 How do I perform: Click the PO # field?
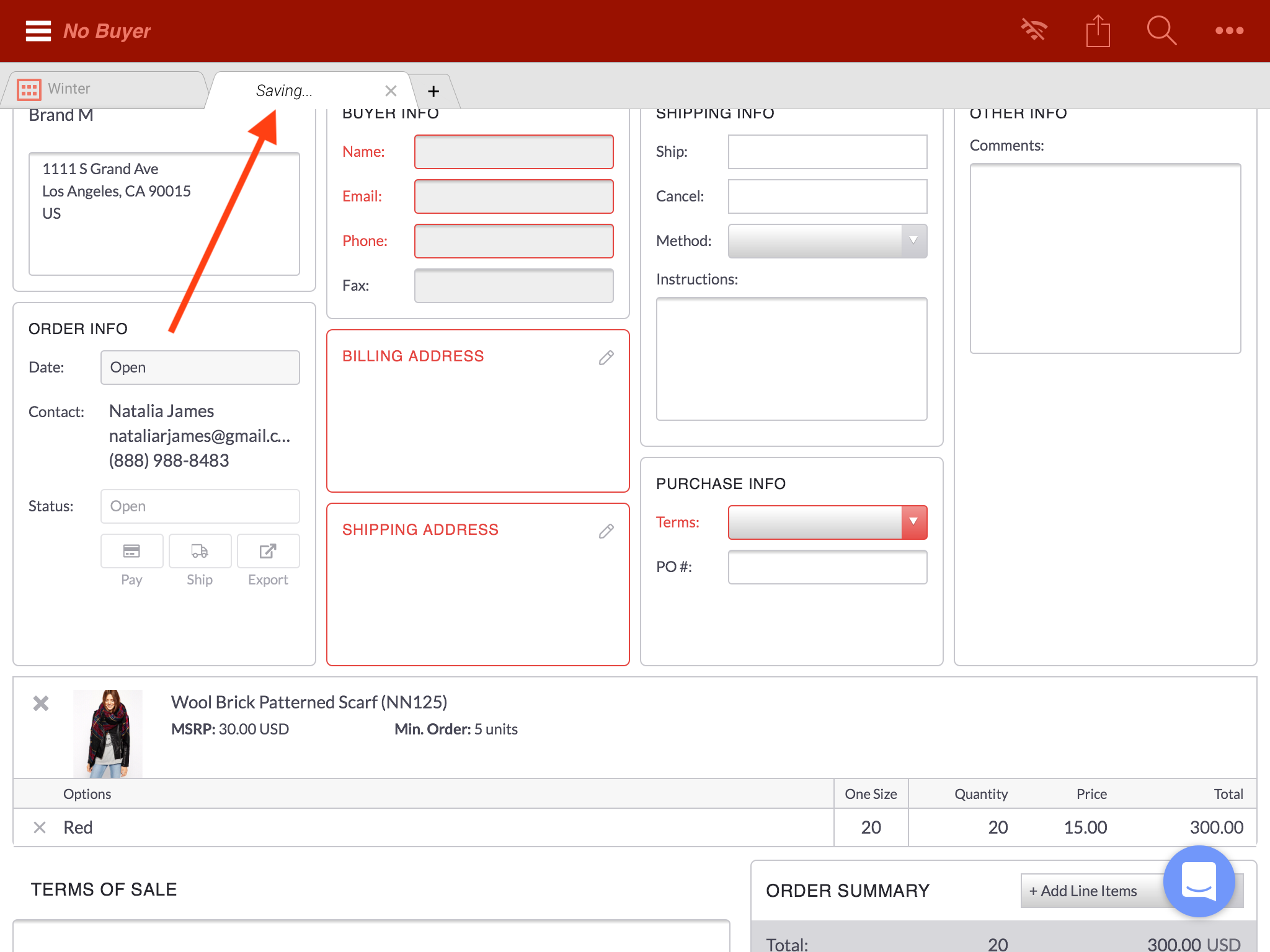point(827,566)
